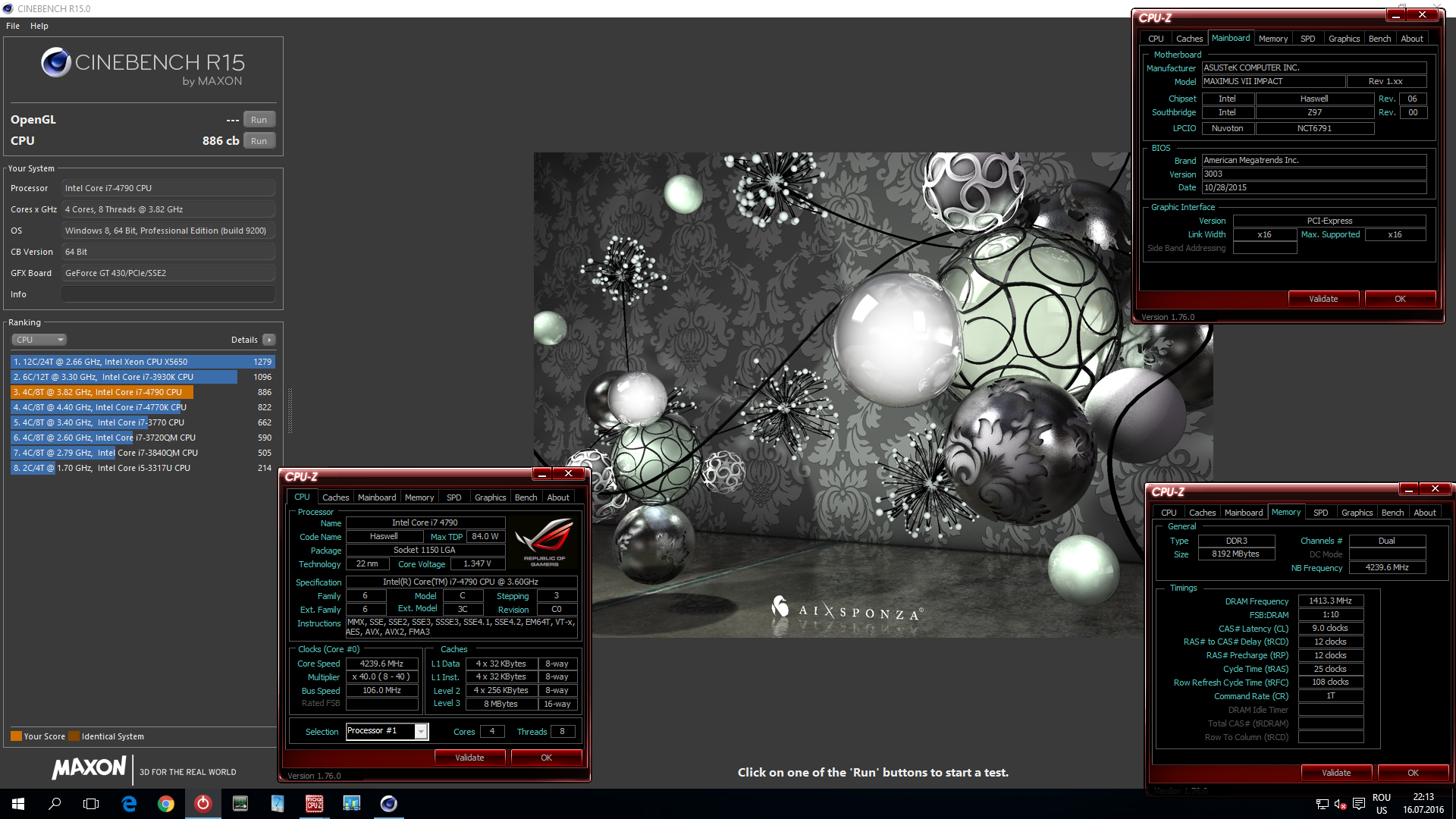Switch to Memory tab in CPU-Z CPU window

419,497
